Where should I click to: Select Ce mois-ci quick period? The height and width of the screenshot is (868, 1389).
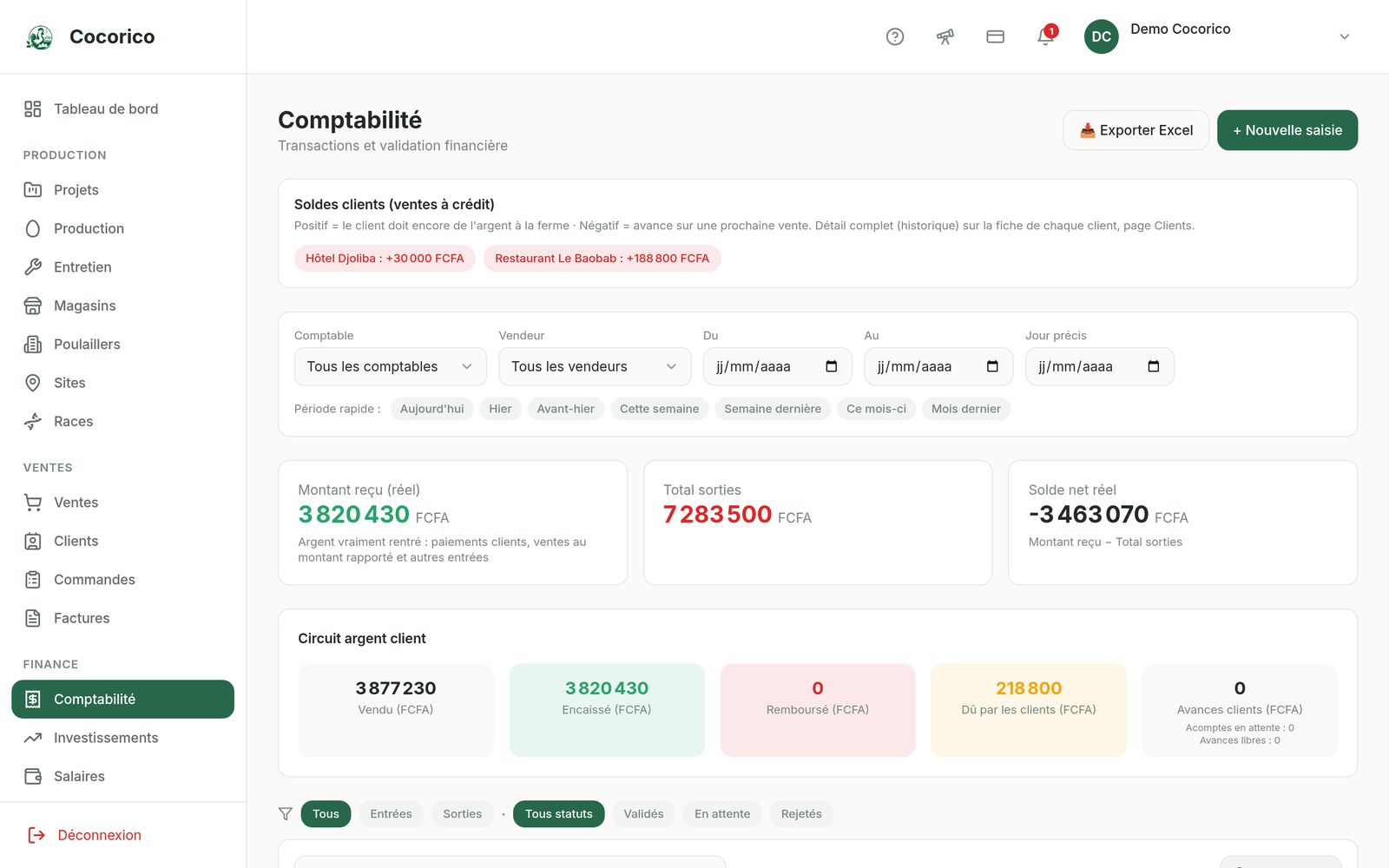[x=877, y=409]
